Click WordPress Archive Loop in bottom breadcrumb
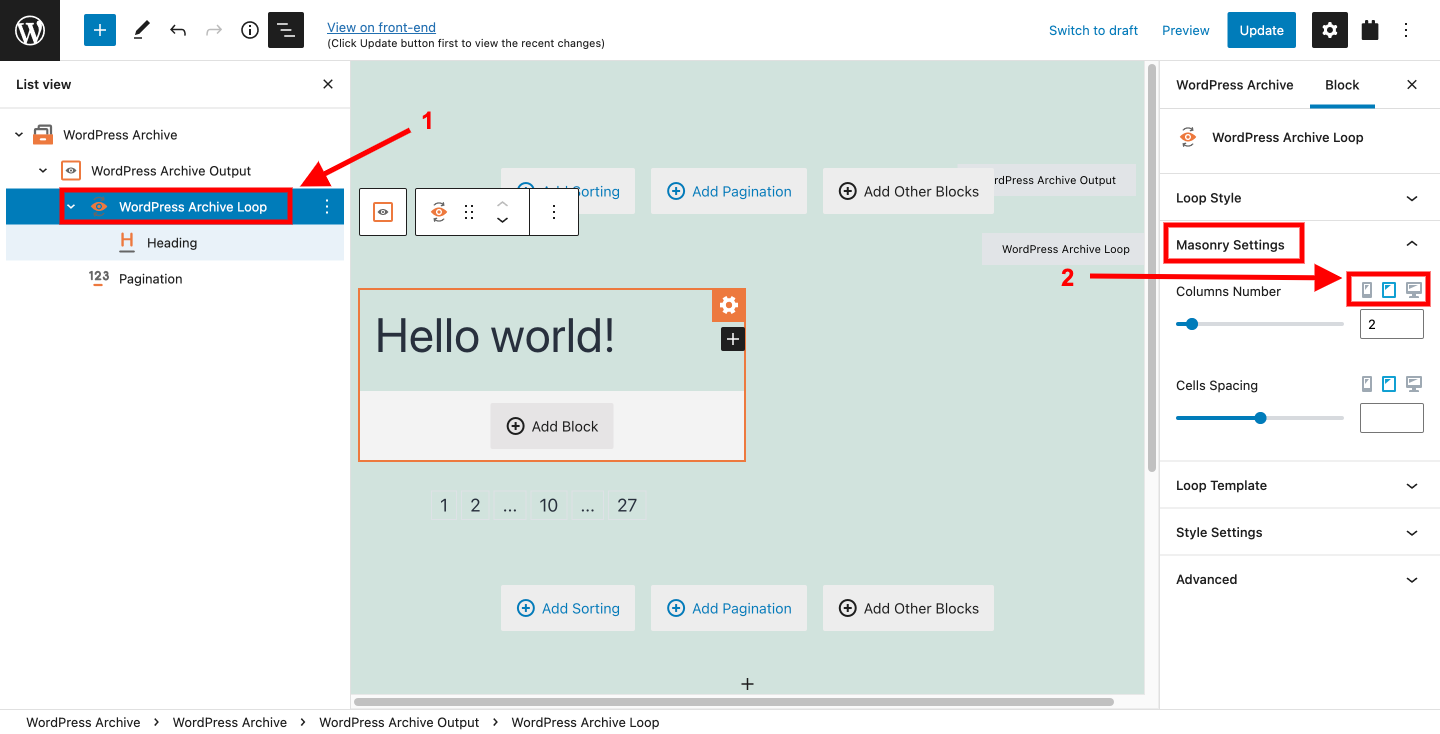 (585, 722)
